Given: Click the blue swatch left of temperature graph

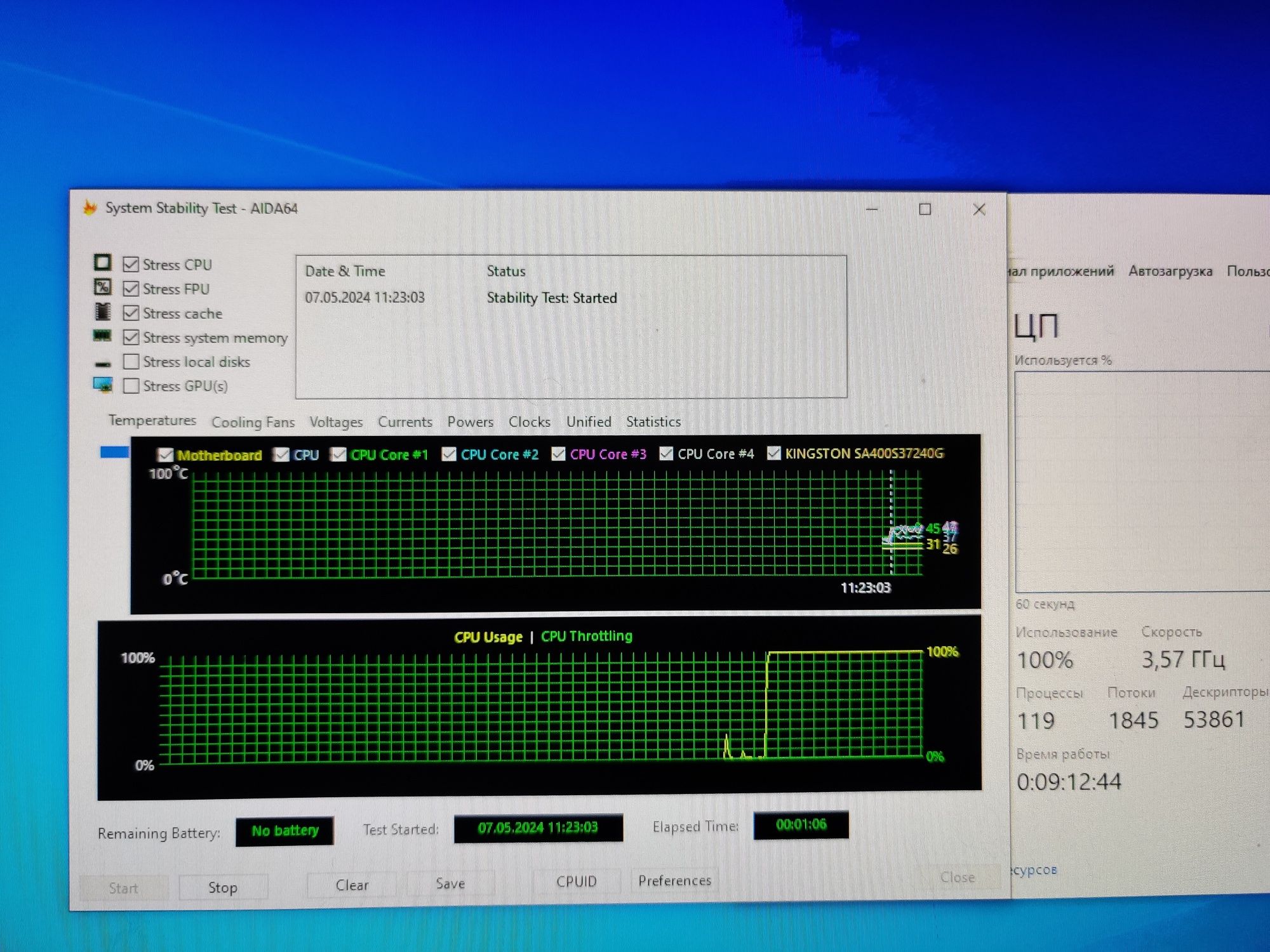Looking at the screenshot, I should click(x=114, y=452).
